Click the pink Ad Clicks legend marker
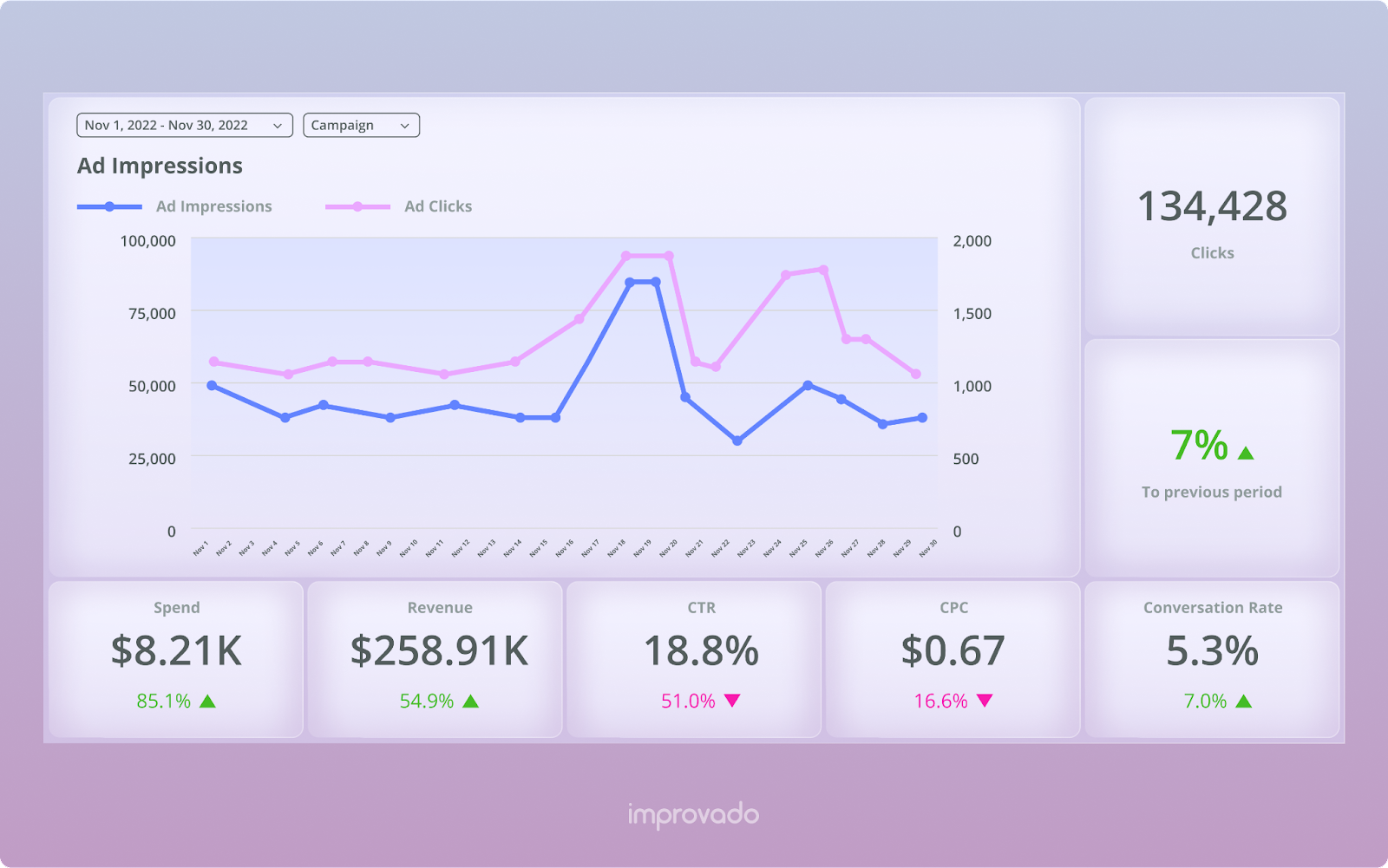1388x868 pixels. click(357, 206)
